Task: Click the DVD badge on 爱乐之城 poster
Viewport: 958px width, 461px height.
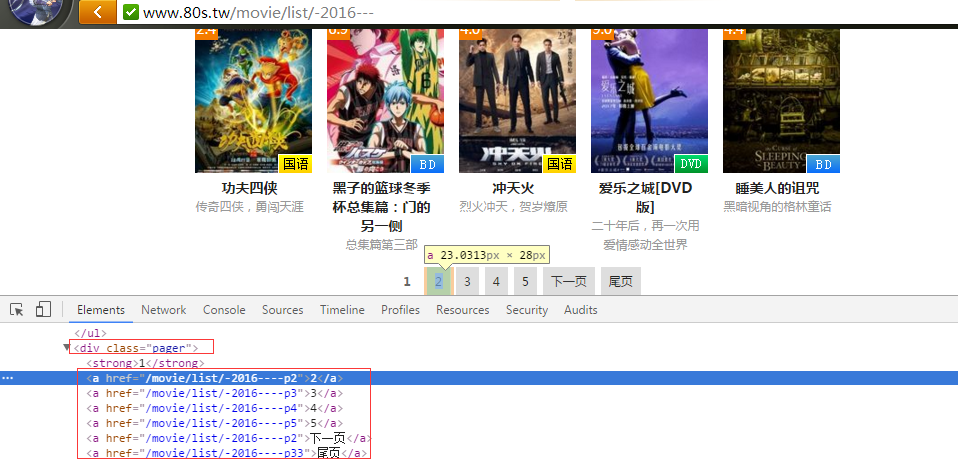Action: click(x=692, y=164)
